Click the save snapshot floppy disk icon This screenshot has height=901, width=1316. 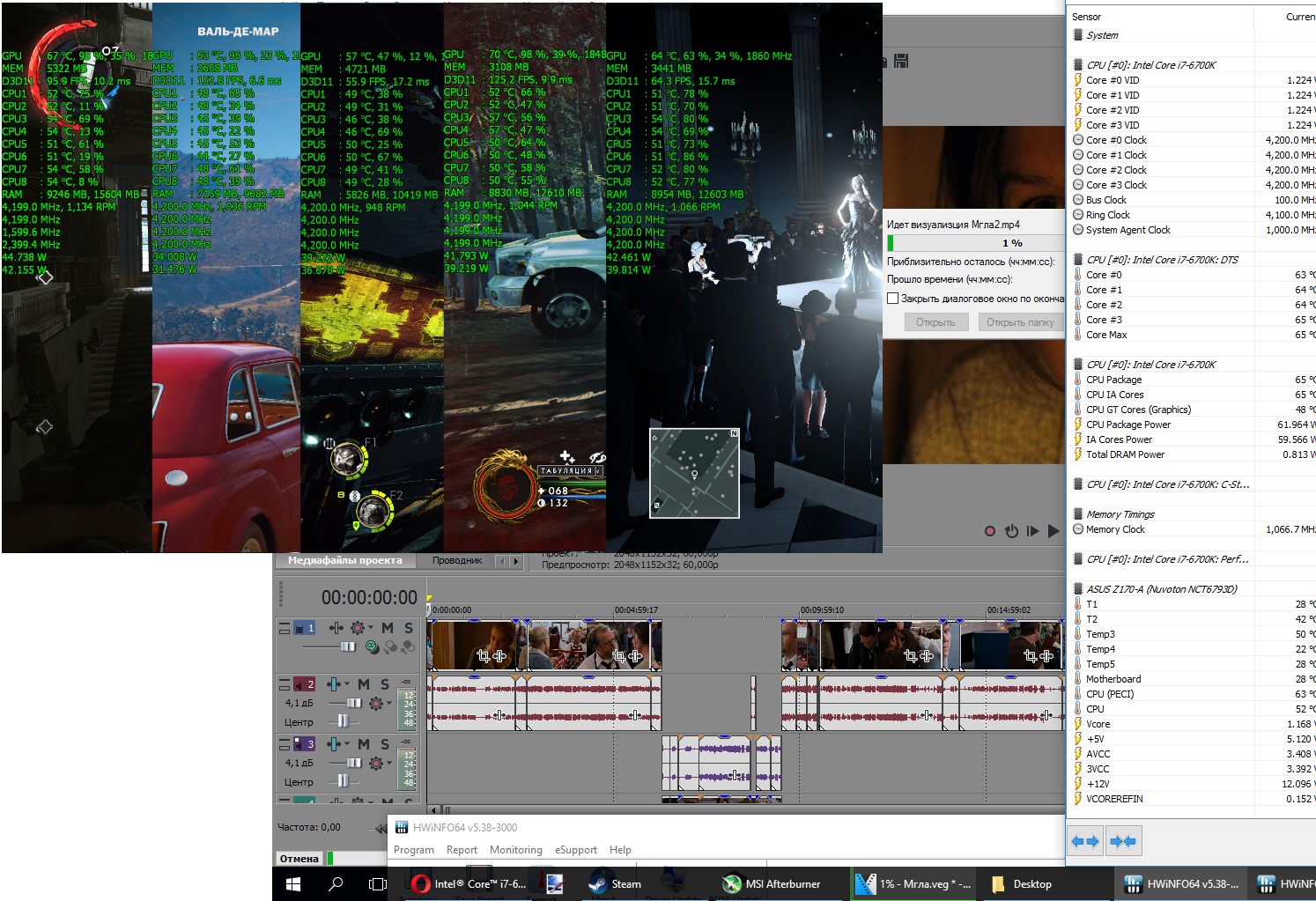pos(901,61)
